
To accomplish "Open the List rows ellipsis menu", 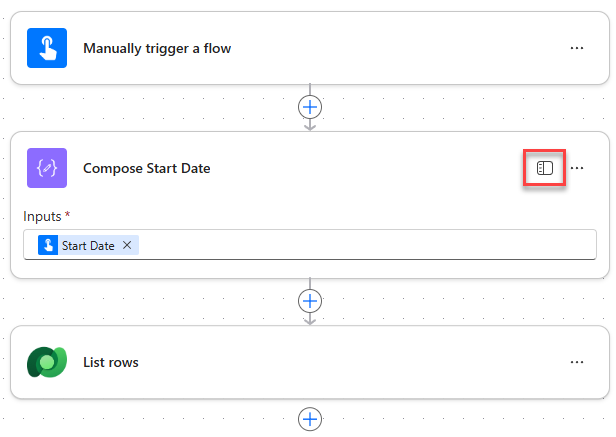I will pos(577,362).
